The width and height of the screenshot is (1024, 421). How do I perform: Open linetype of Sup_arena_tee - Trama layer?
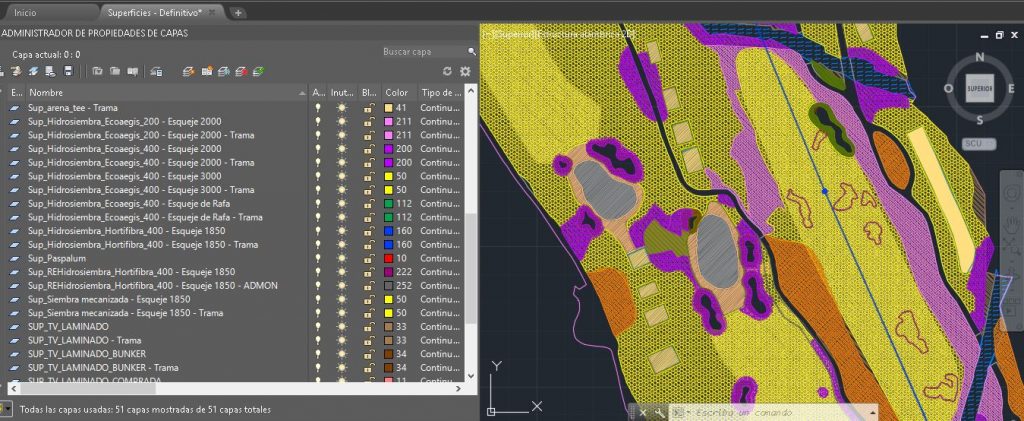pyautogui.click(x=439, y=107)
